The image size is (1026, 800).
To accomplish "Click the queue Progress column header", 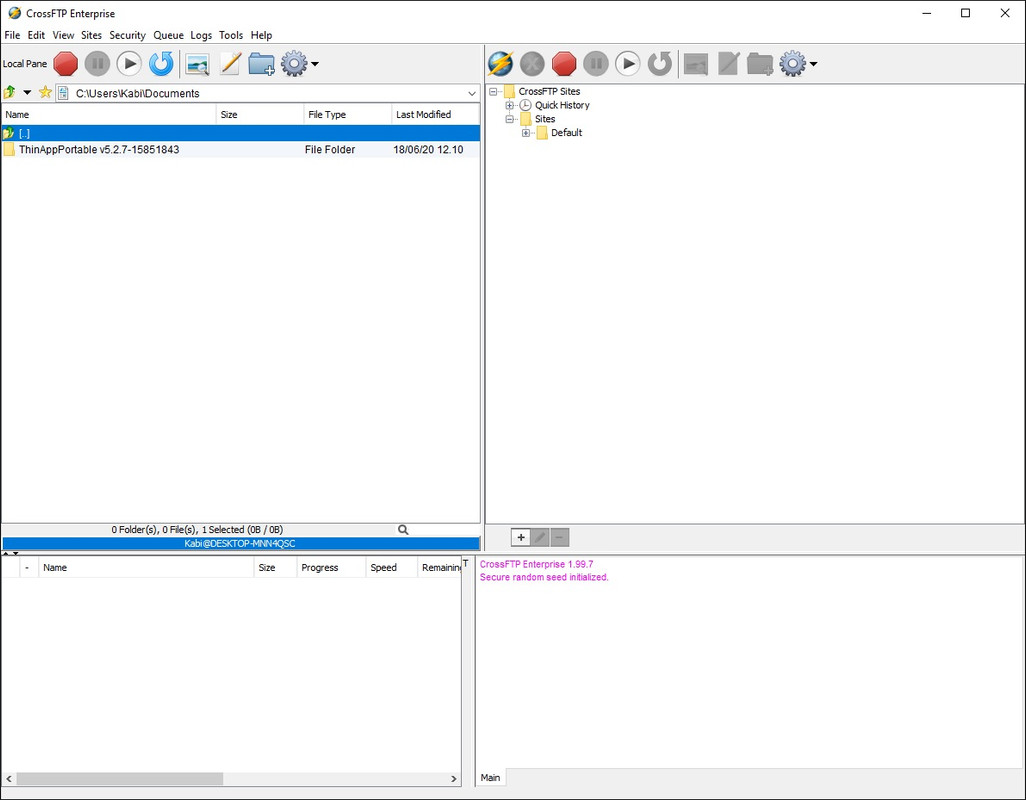I will (331, 568).
